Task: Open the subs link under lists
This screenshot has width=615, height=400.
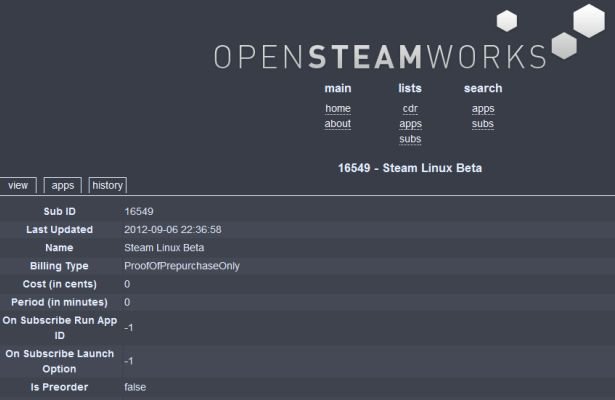Action: pos(410,139)
